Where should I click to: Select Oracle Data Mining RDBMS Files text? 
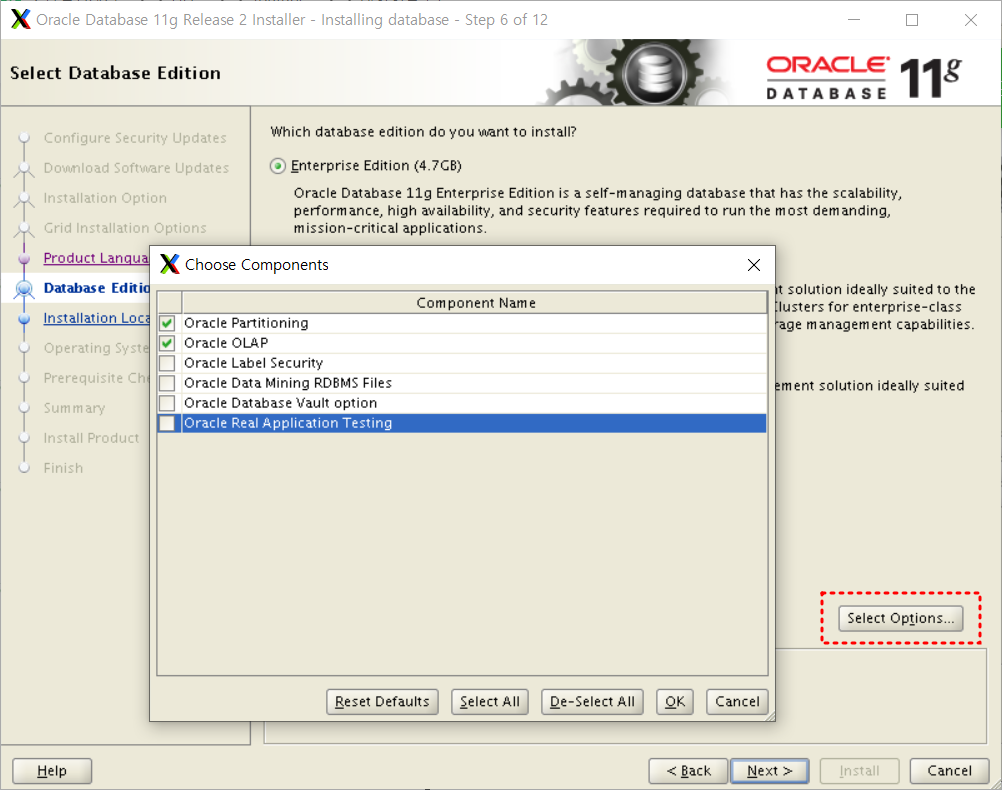(x=288, y=383)
